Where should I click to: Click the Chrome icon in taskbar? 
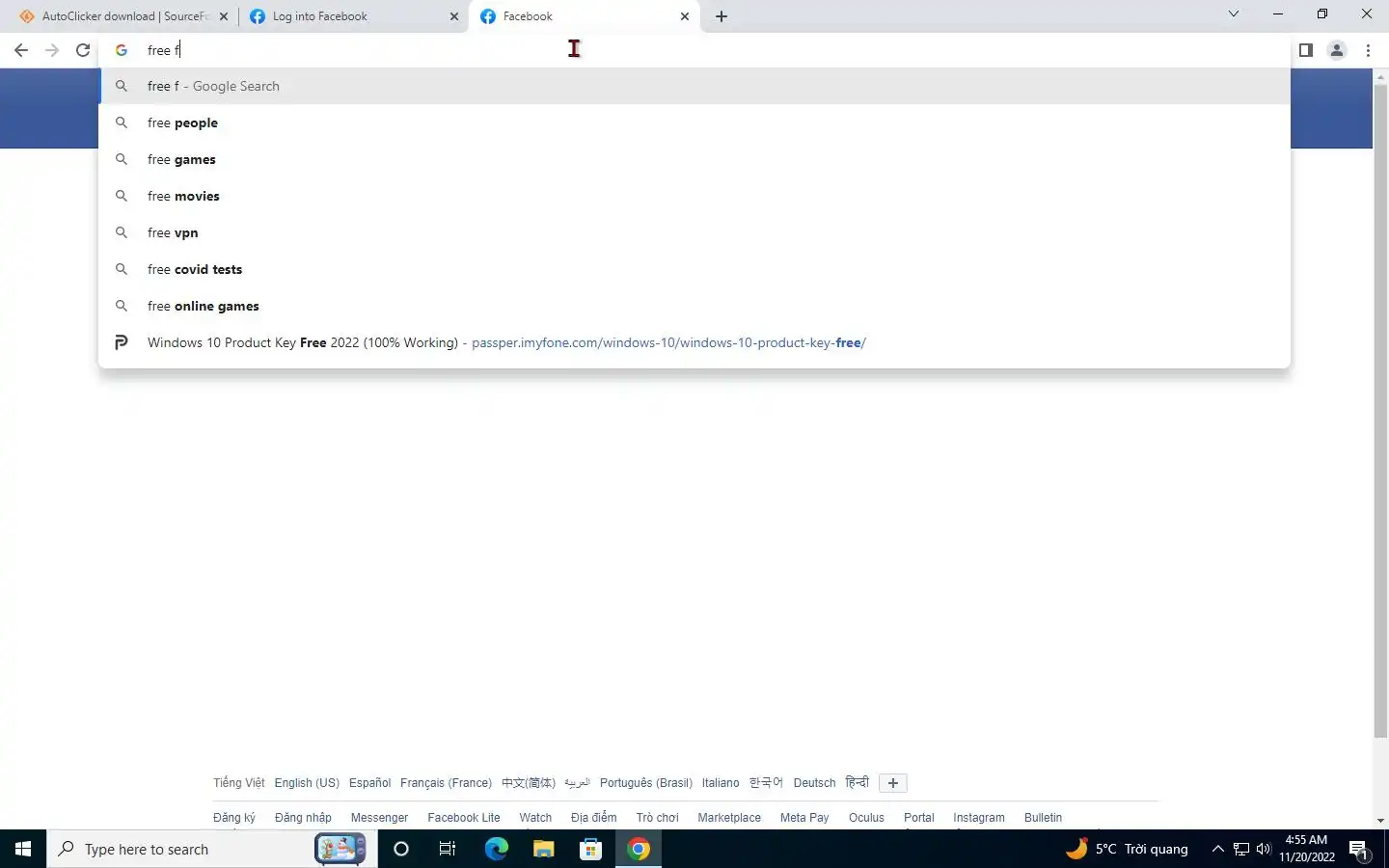[639, 849]
